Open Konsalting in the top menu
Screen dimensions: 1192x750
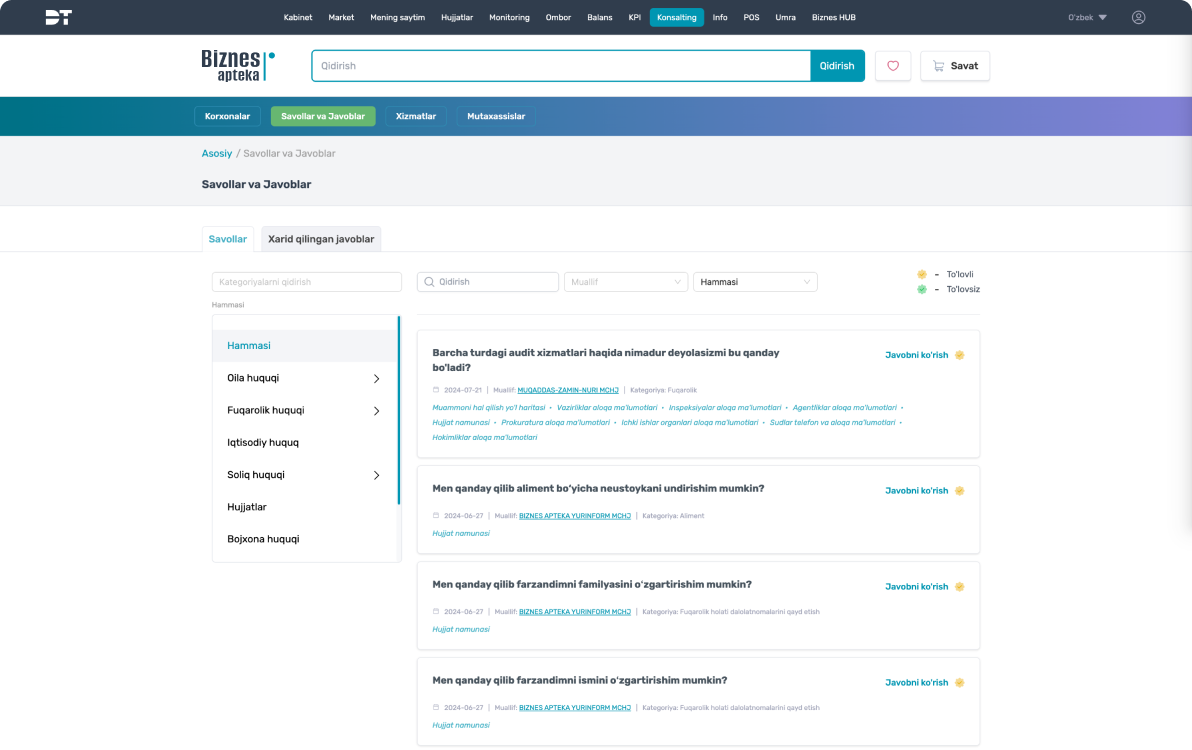coord(677,17)
